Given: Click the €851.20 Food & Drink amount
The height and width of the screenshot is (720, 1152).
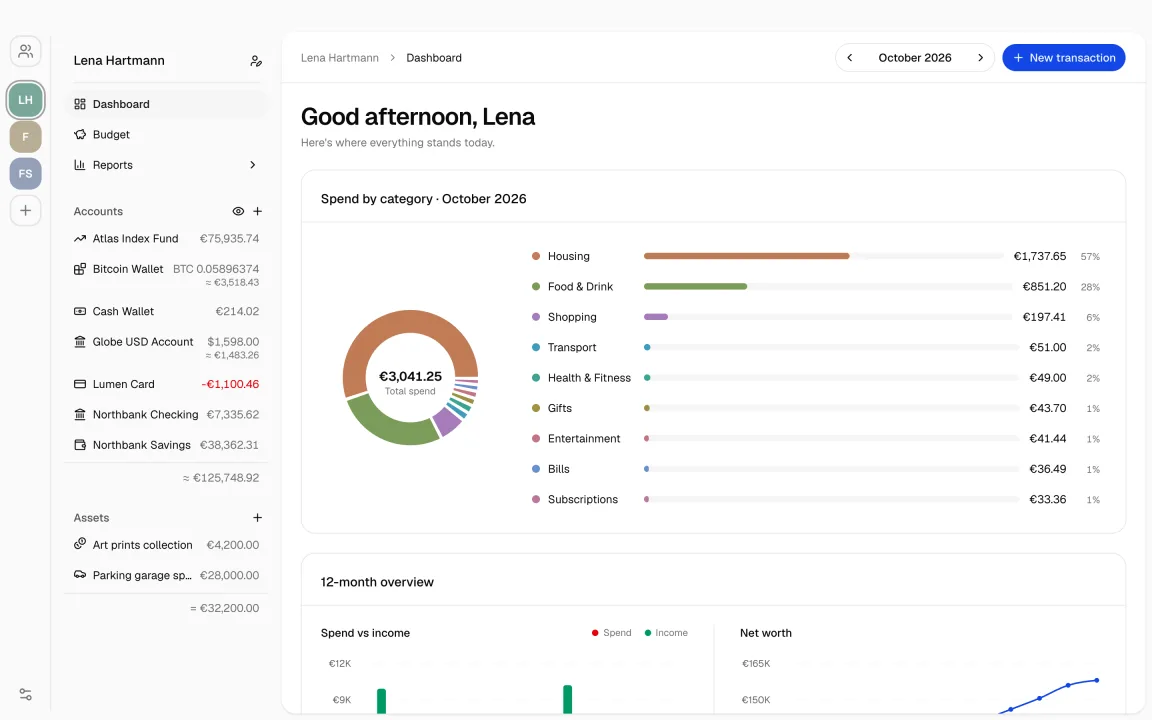Looking at the screenshot, I should click(1044, 287).
